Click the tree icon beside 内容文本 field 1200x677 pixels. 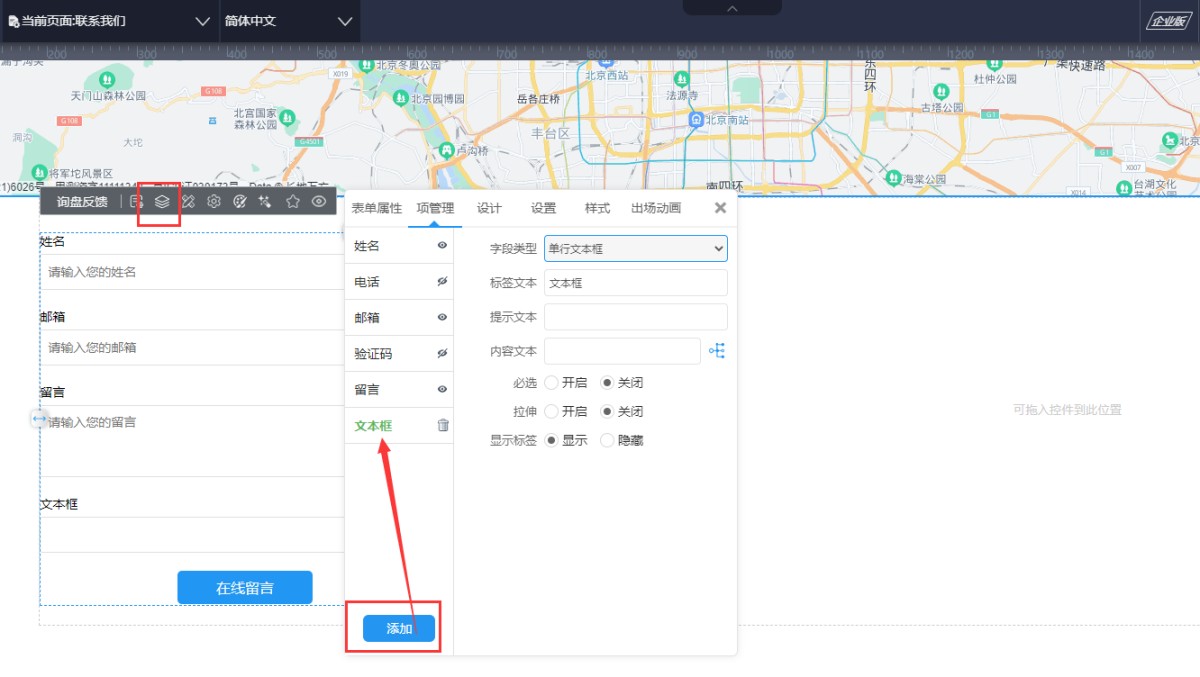point(716,351)
